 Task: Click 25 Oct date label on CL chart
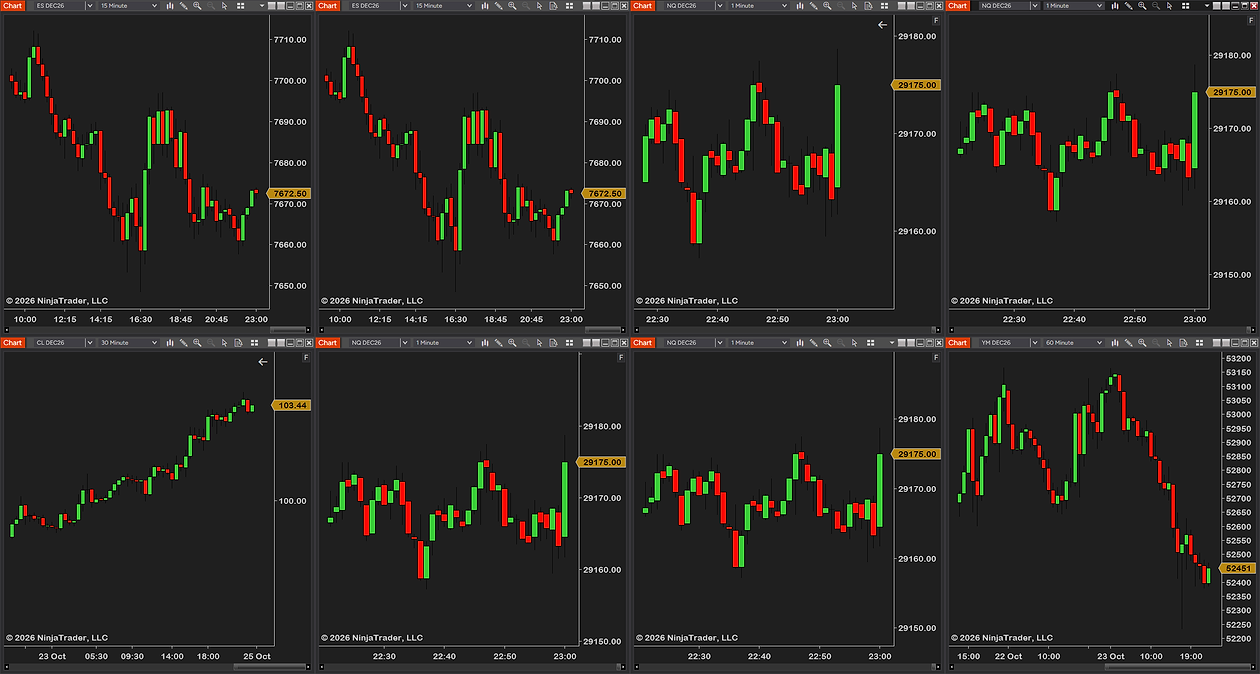[x=257, y=656]
